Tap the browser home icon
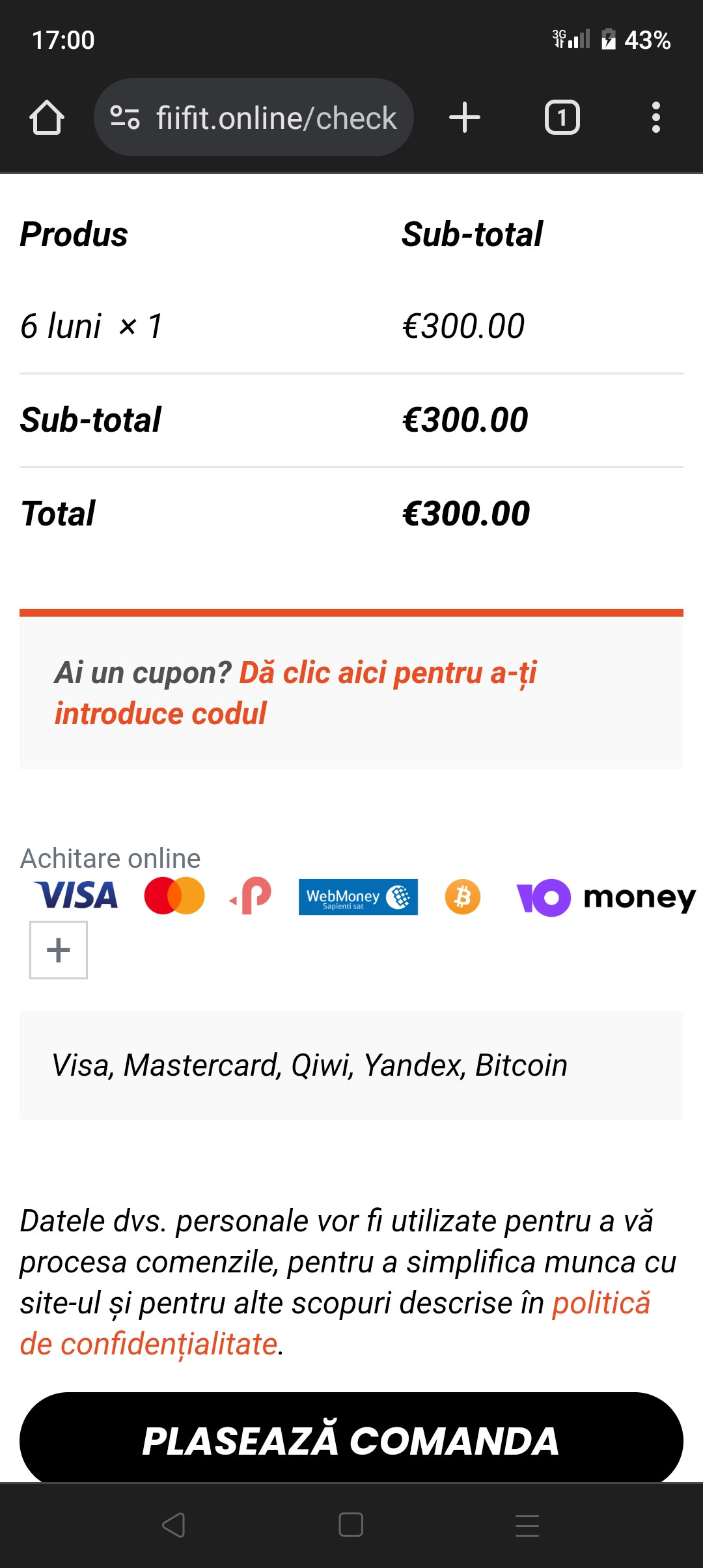Screen dimensions: 703x1568 pyautogui.click(x=47, y=118)
